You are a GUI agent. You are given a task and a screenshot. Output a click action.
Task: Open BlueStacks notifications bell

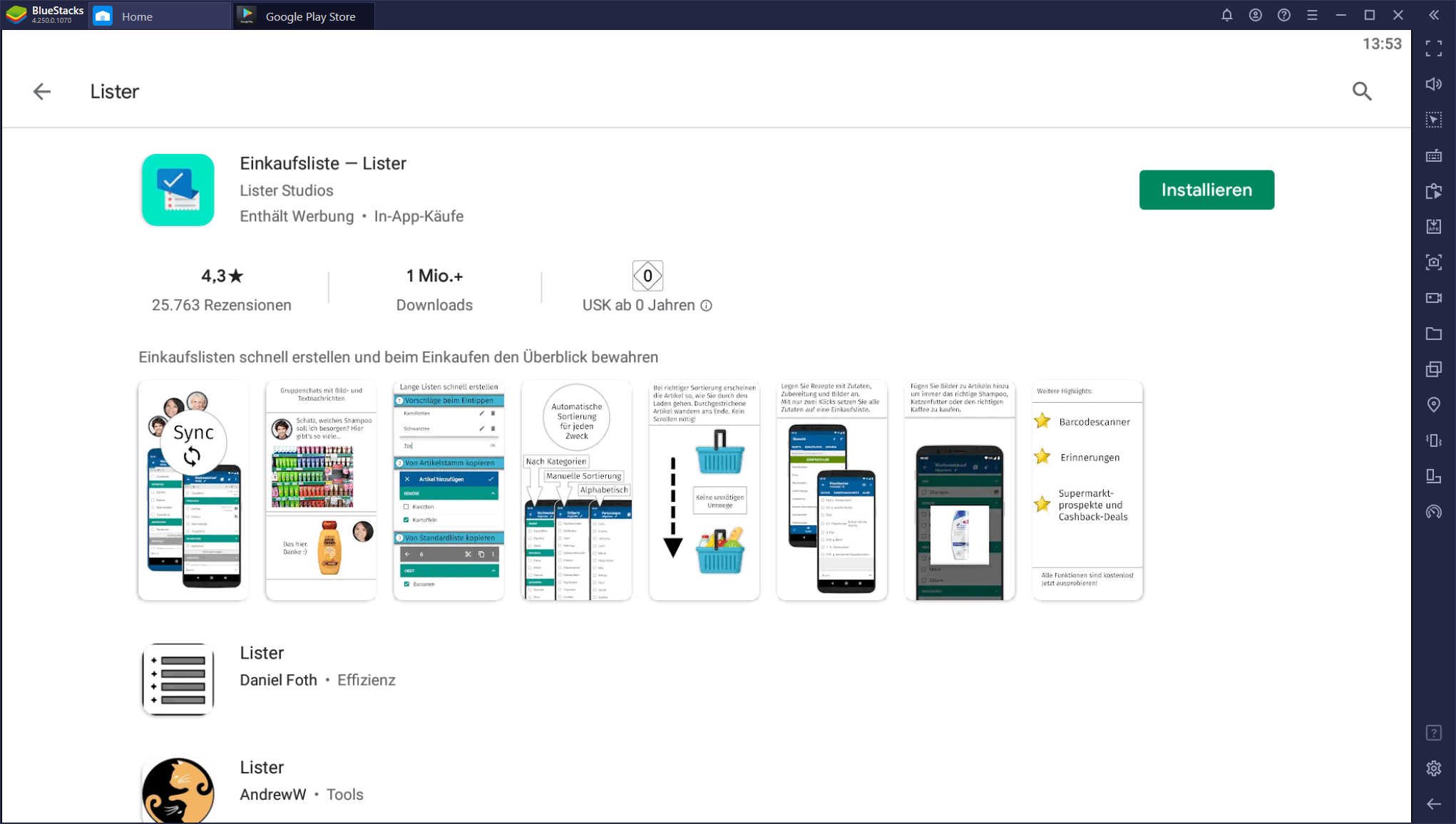1226,15
